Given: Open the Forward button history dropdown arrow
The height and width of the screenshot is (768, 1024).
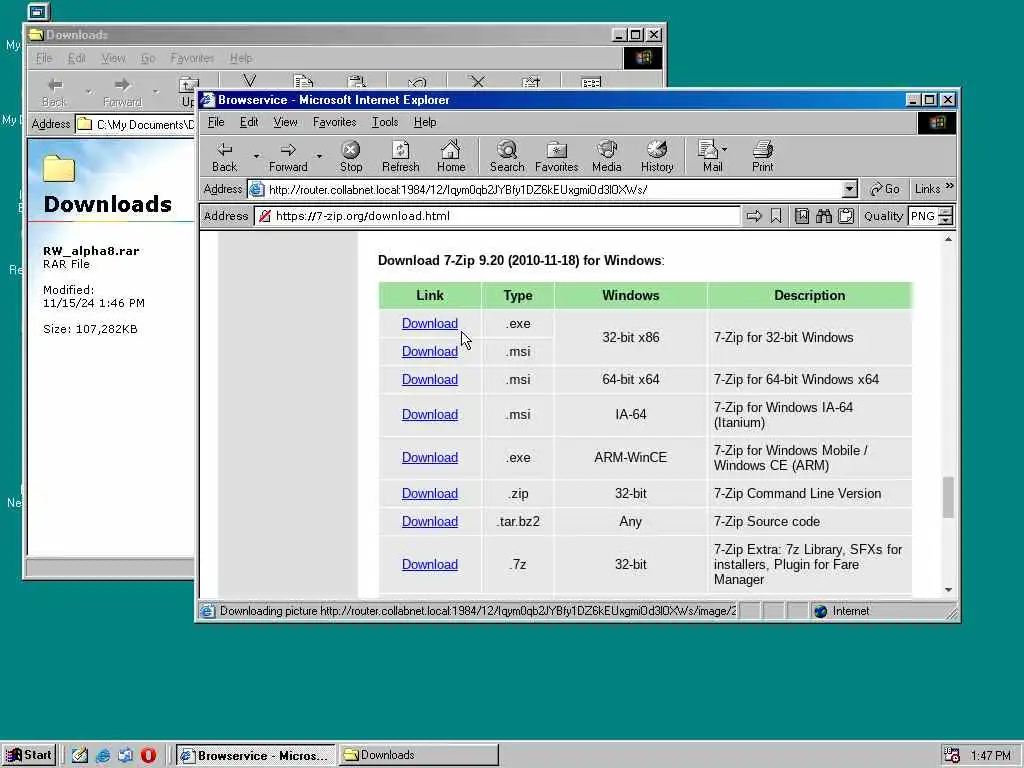Looking at the screenshot, I should pos(319,157).
